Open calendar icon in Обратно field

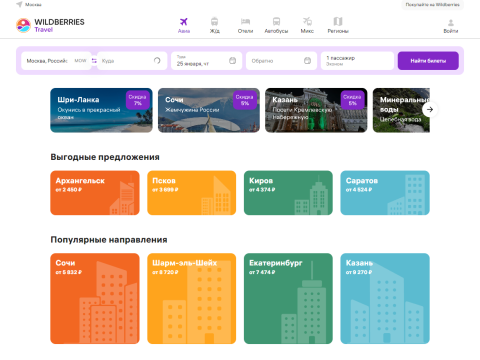307,61
